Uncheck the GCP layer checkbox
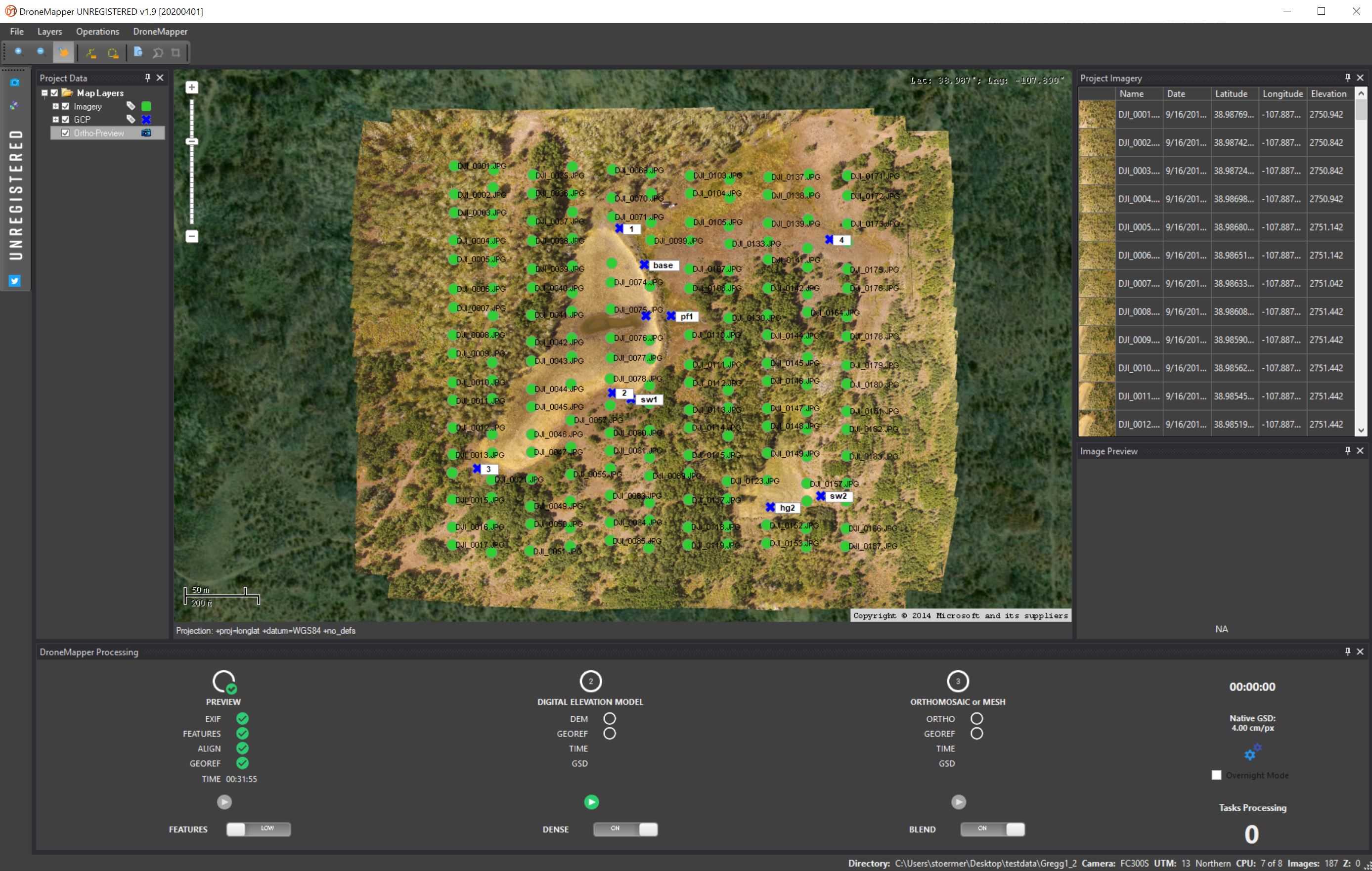 tap(66, 120)
